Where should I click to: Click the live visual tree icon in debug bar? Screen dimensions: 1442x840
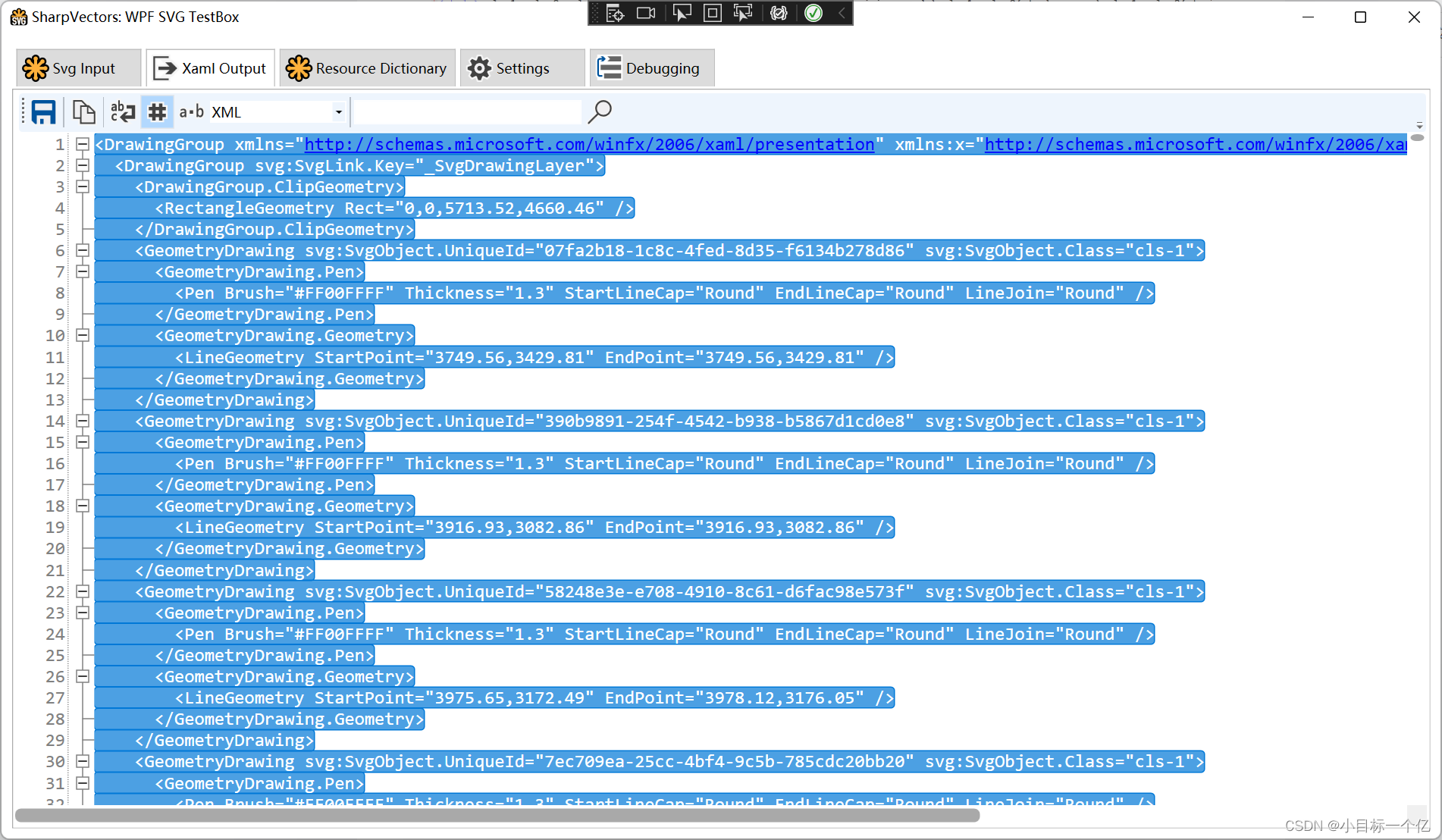[x=615, y=13]
